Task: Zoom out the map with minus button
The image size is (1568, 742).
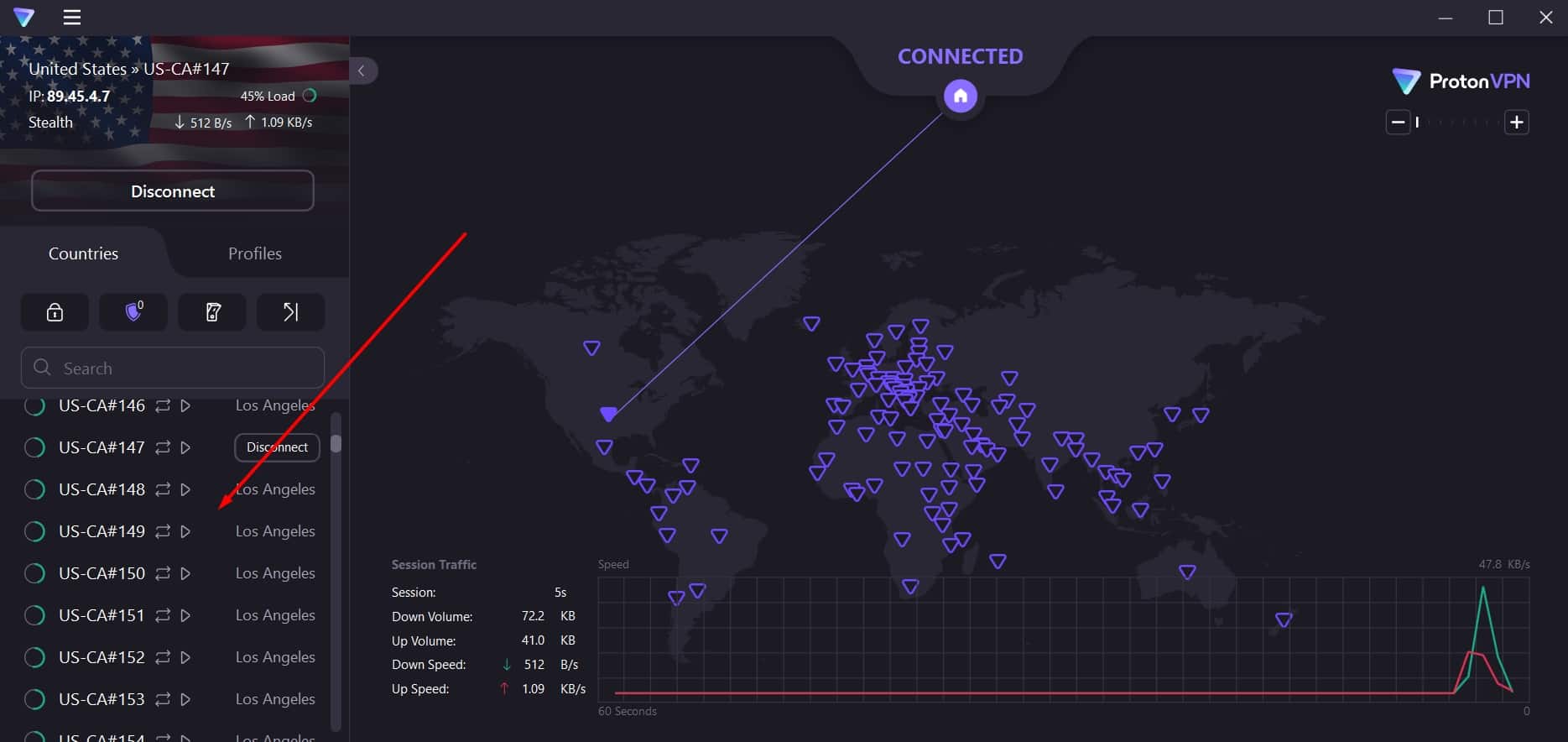Action: click(1398, 123)
